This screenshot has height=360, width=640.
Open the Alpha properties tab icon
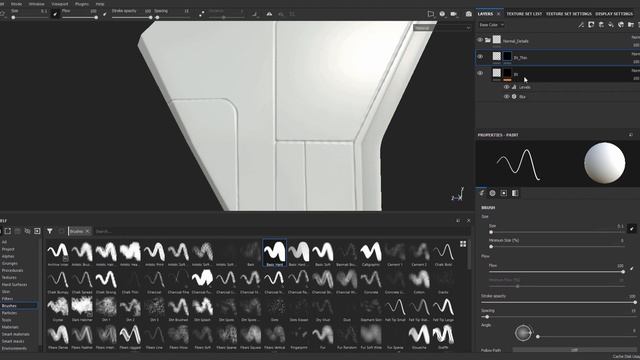493,193
